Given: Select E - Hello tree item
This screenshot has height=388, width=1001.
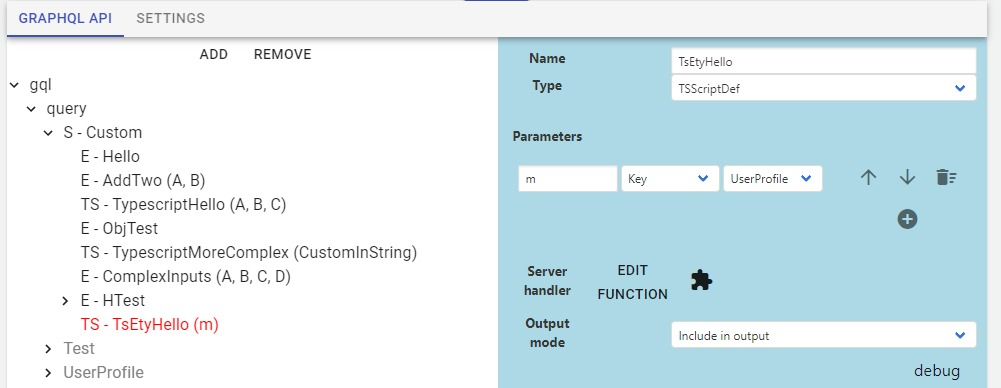Looking at the screenshot, I should point(110,156).
